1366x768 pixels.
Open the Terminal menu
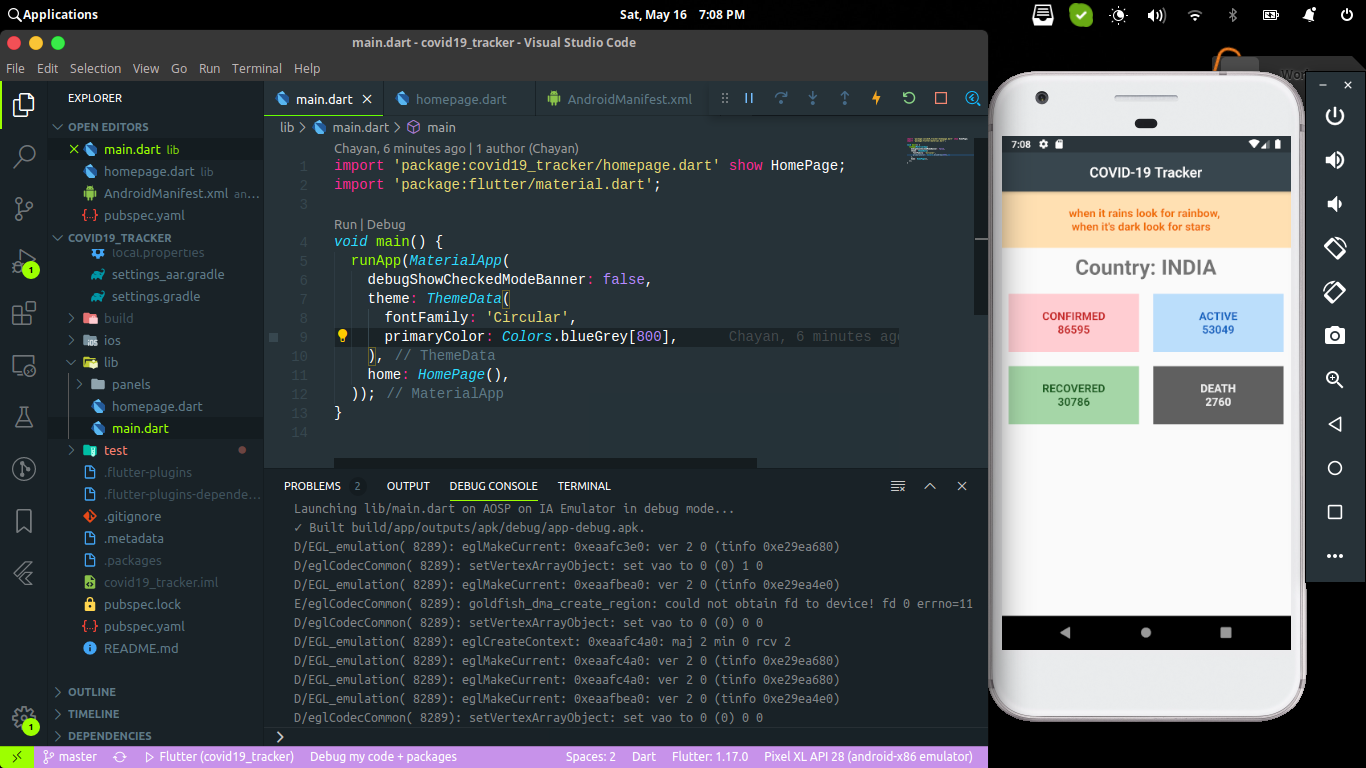click(x=257, y=69)
